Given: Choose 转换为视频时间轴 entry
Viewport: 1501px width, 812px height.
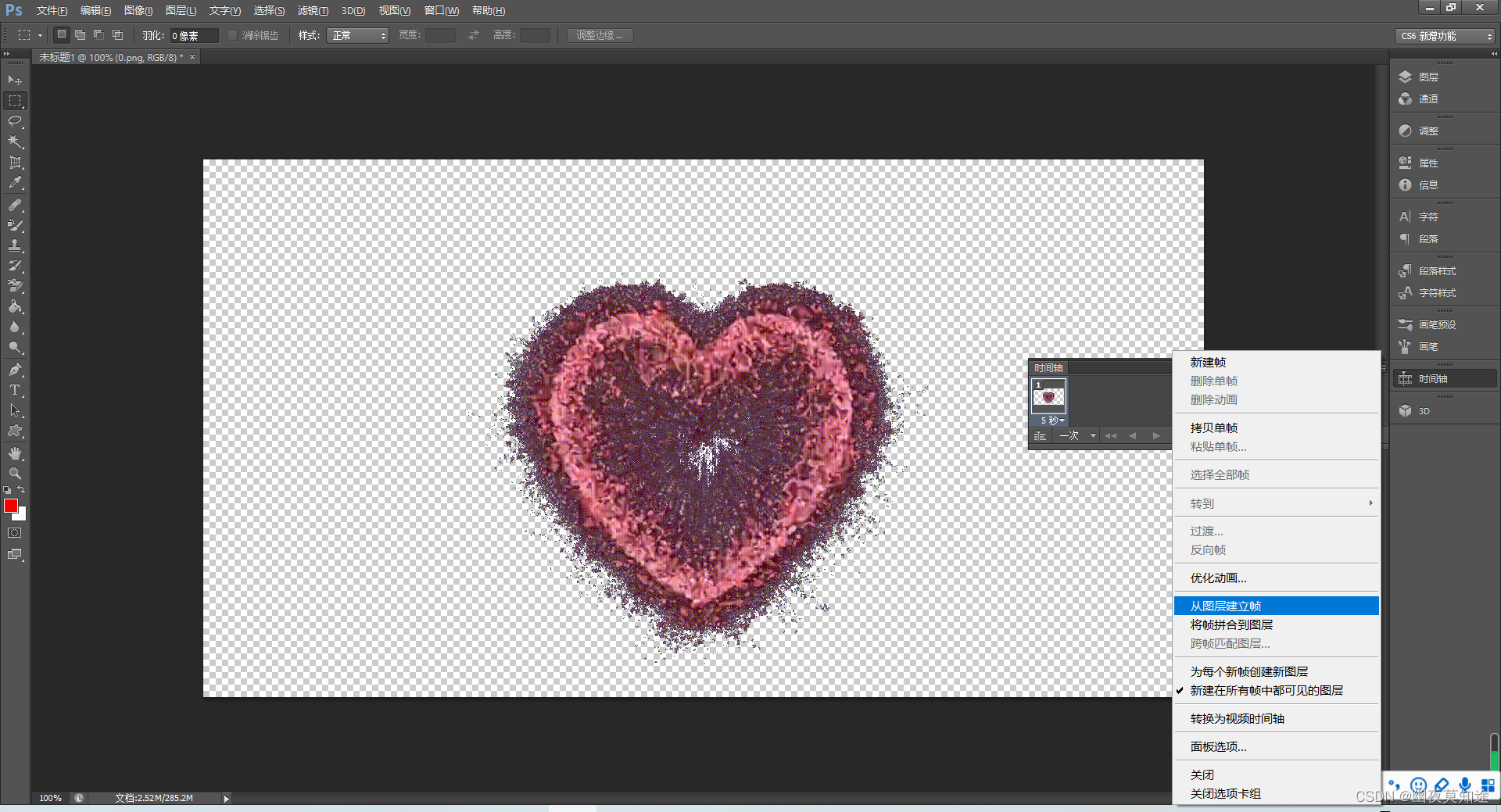Looking at the screenshot, I should pos(1276,719).
